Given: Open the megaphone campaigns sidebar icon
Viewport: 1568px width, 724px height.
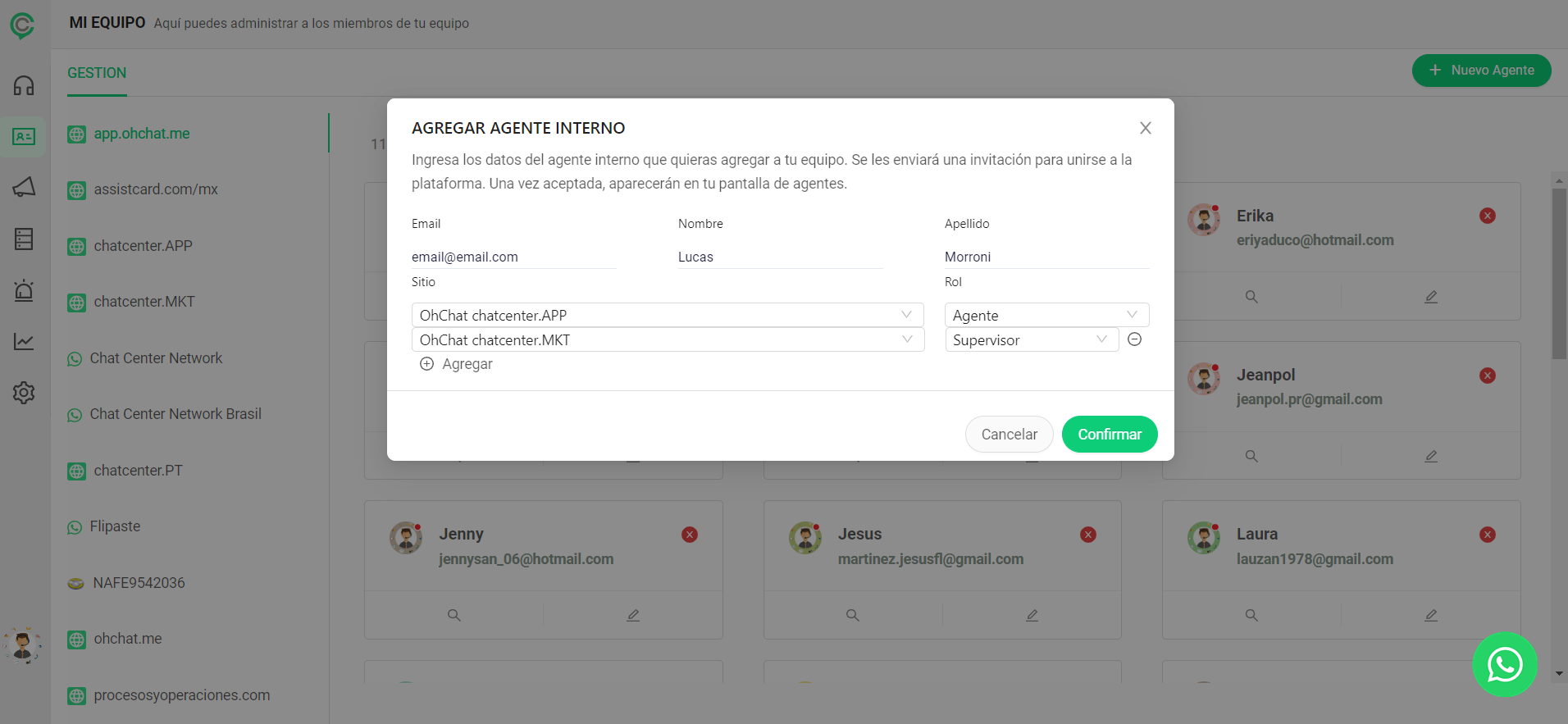Looking at the screenshot, I should (24, 187).
